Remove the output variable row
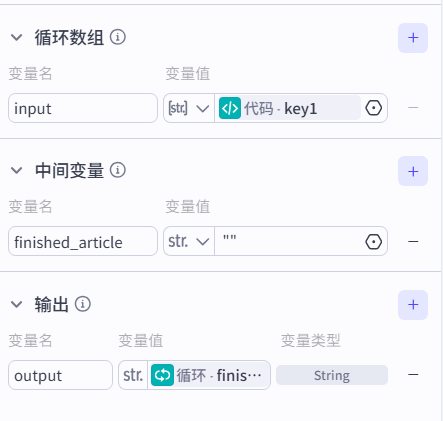This screenshot has height=421, width=443. point(413,375)
